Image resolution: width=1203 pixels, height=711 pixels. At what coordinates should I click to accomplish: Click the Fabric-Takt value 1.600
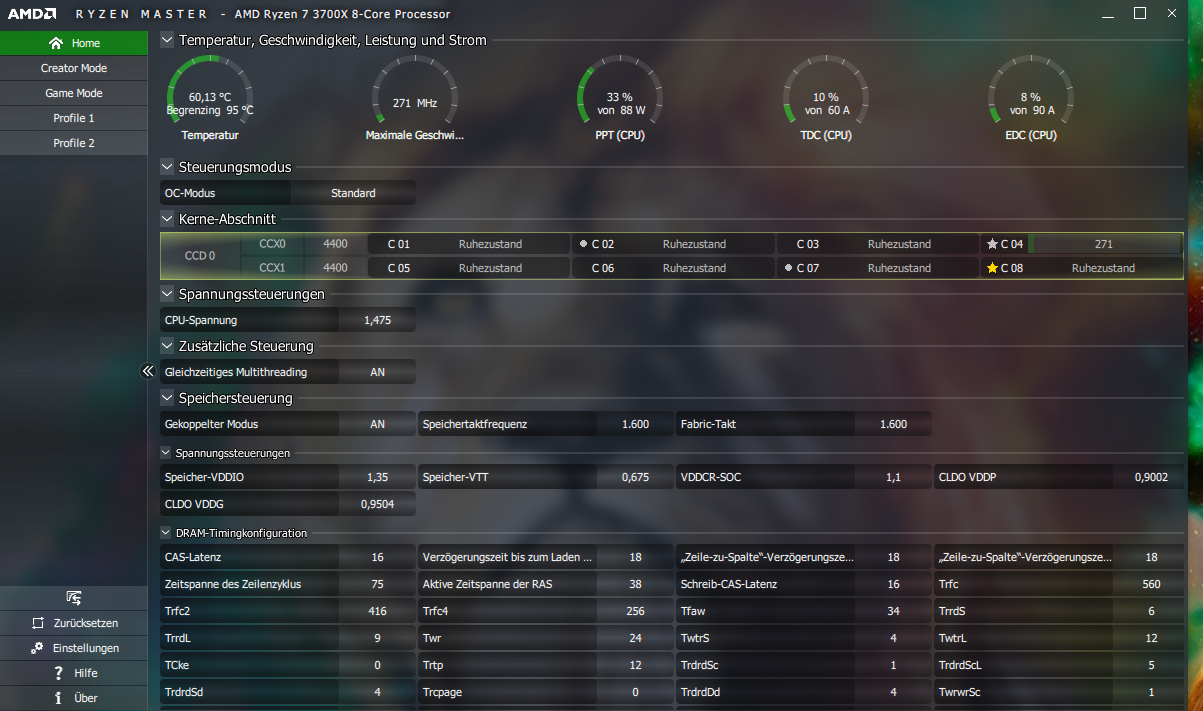coord(893,424)
